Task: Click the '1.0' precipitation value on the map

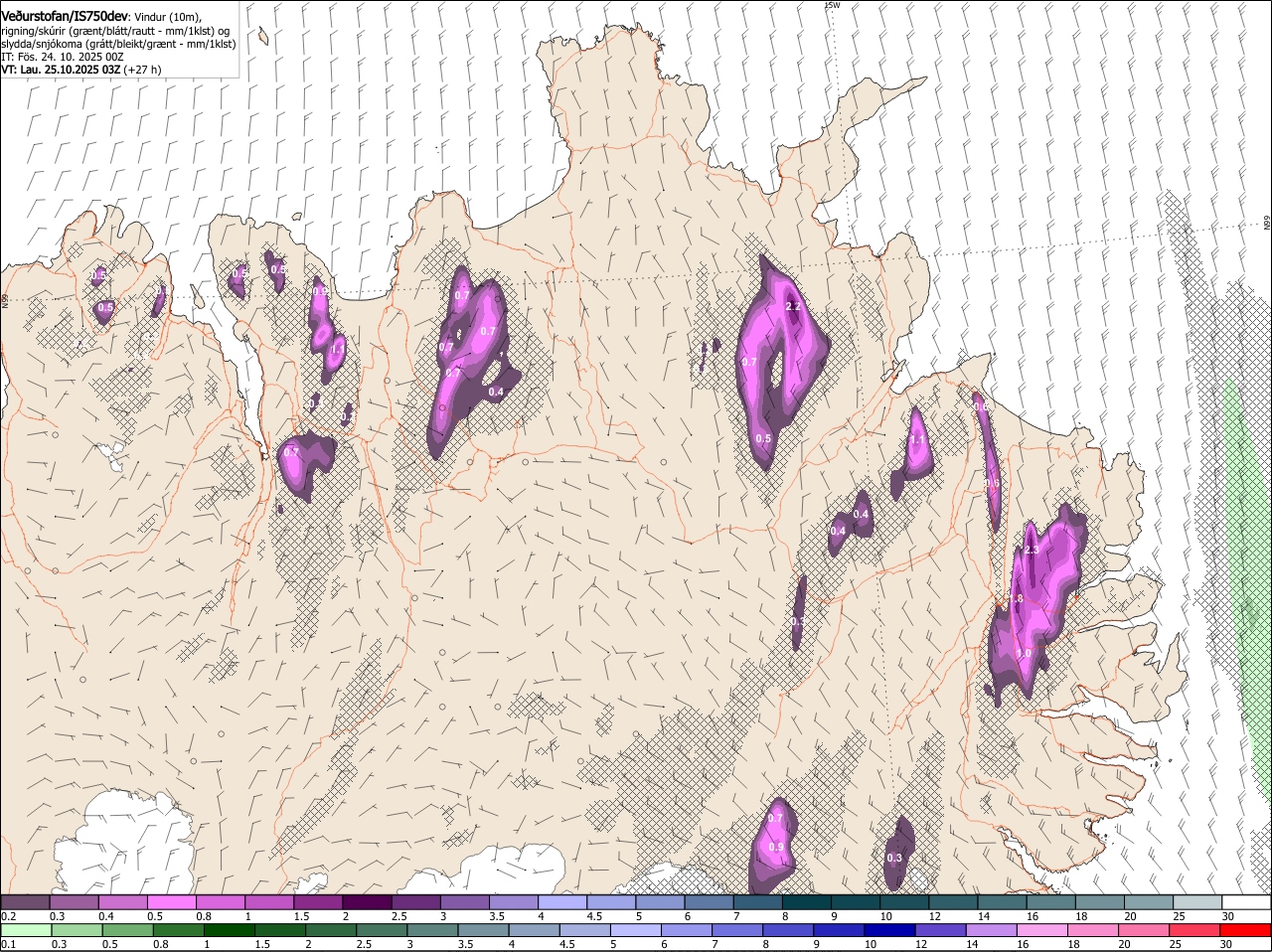Action: click(1024, 653)
